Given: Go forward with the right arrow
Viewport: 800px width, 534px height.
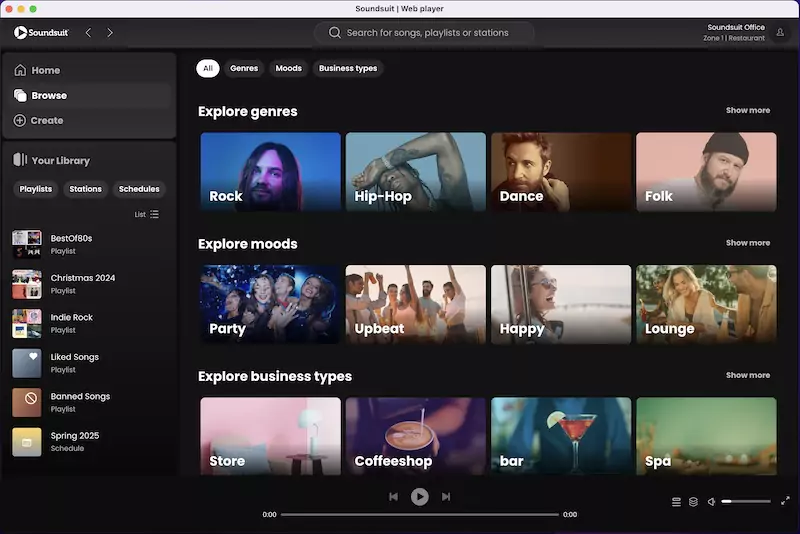Looking at the screenshot, I should (110, 33).
